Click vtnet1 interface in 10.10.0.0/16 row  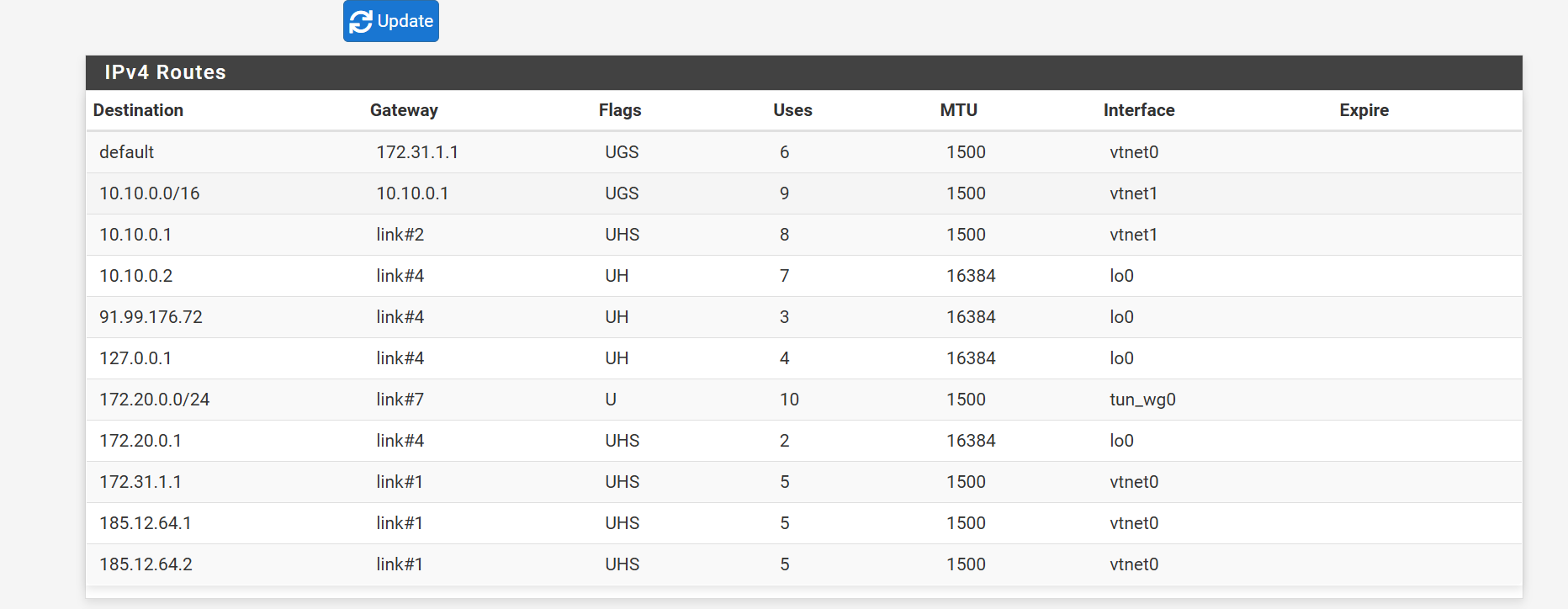pos(1133,193)
